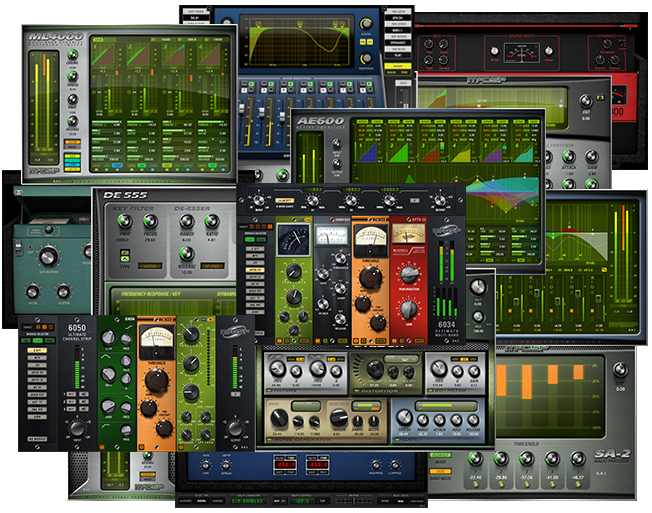Viewport: 652px width, 513px height.
Task: Click the Release knob under Knee in ML4000
Action: pyautogui.click(x=73, y=121)
